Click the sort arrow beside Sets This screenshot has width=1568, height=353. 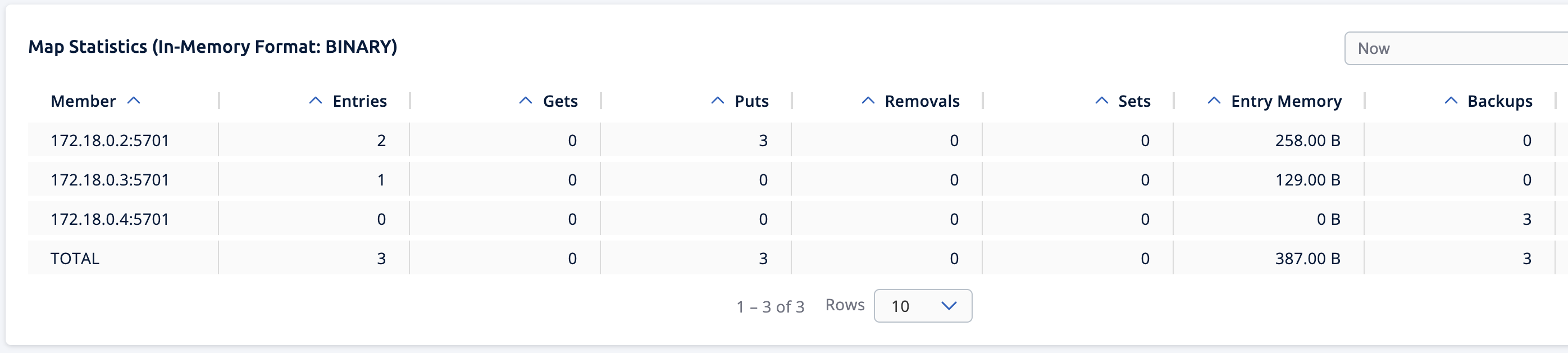[1101, 101]
